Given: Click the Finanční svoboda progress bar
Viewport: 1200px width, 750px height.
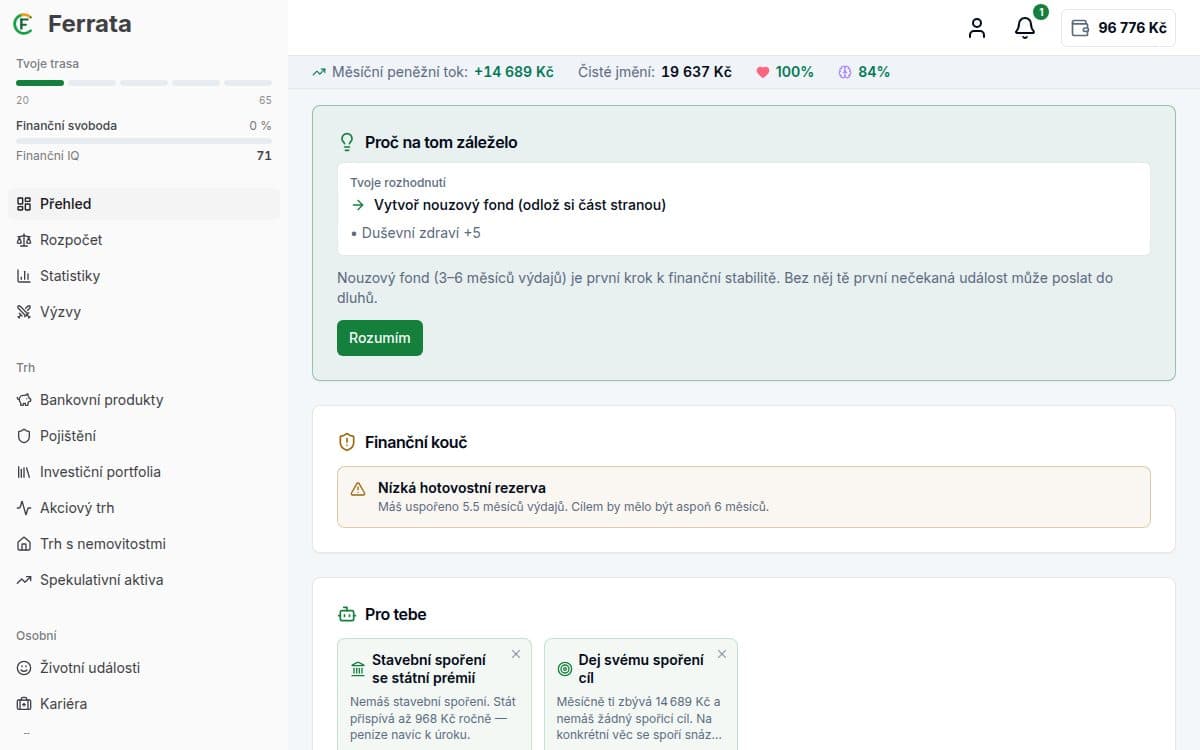Looking at the screenshot, I should [x=144, y=141].
